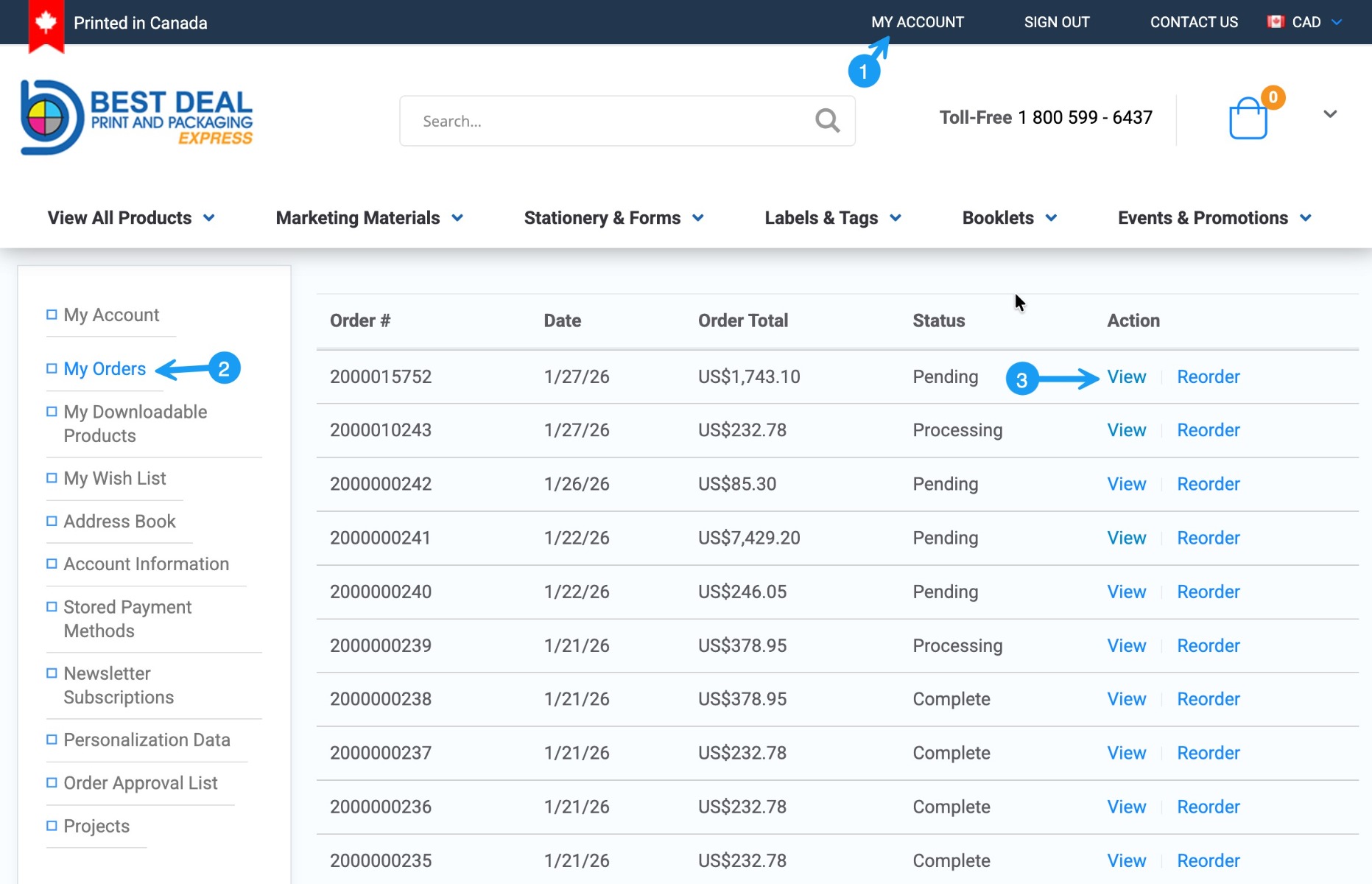
Task: Click the Canadian flag currency icon
Action: coord(1276,22)
